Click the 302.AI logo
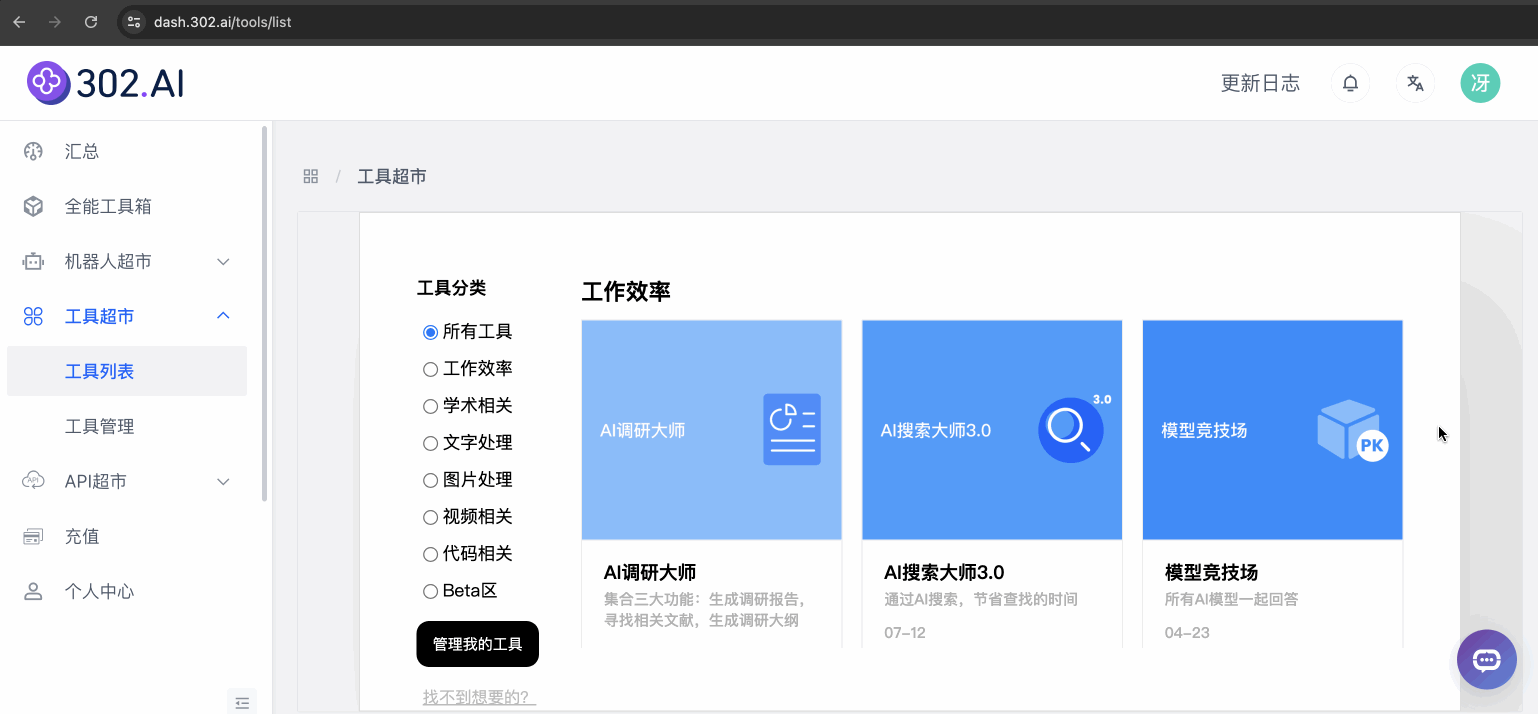This screenshot has width=1538, height=714. pyautogui.click(x=106, y=83)
